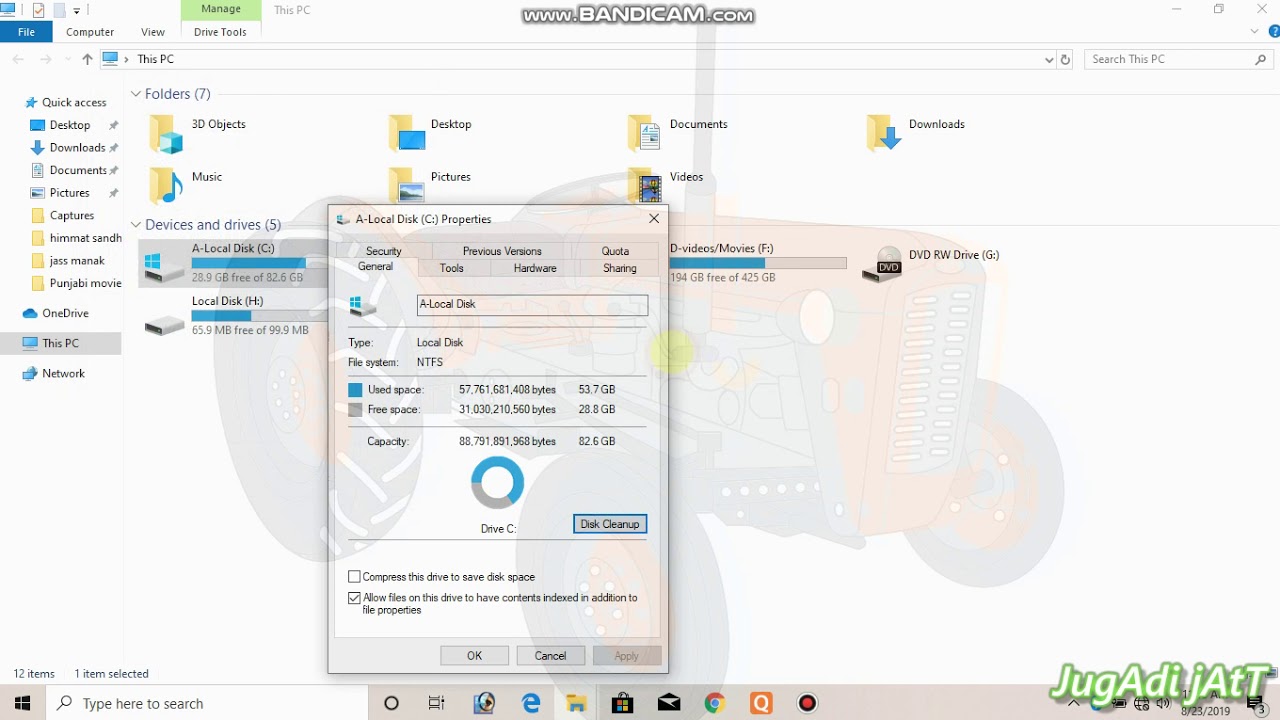Click the Properties quick access toolbar icon
The width and height of the screenshot is (1280, 720).
coord(38,10)
